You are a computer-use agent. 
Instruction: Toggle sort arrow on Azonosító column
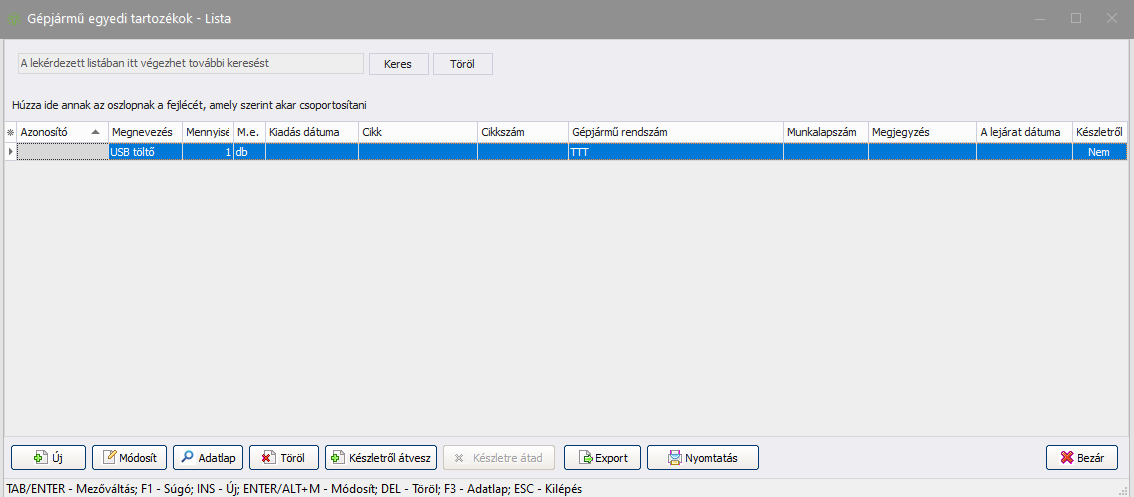[x=96, y=132]
